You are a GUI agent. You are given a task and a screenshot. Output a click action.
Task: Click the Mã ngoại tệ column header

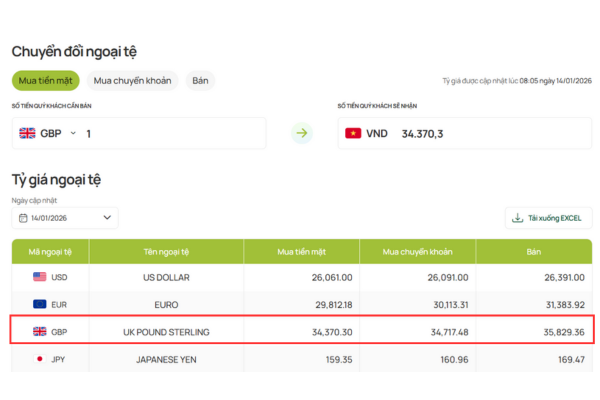(x=50, y=251)
